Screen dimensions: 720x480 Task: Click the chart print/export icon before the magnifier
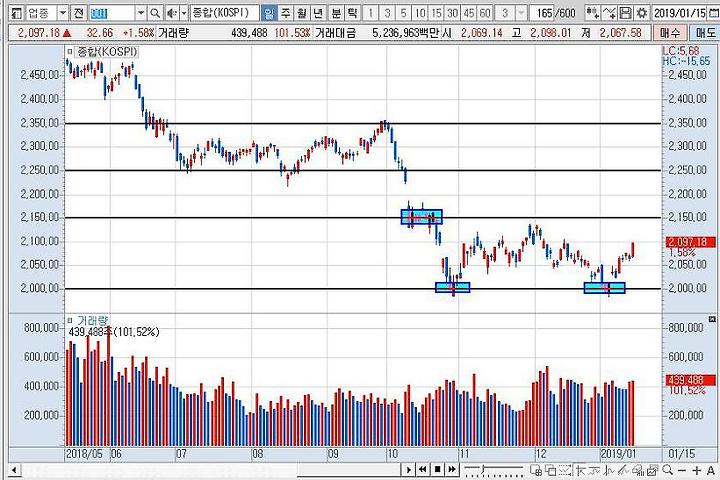(x=652, y=470)
